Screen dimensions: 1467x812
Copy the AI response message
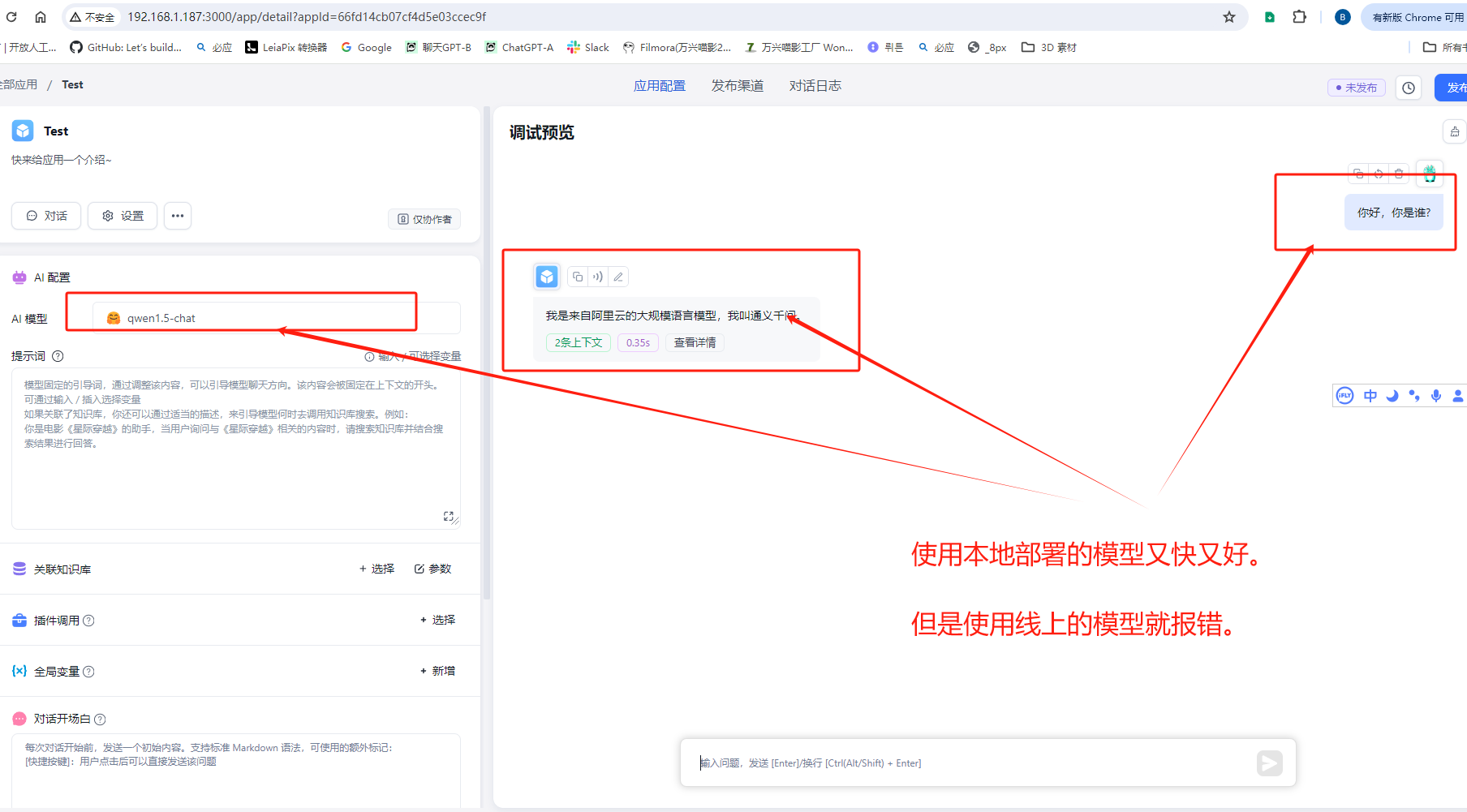coord(578,277)
